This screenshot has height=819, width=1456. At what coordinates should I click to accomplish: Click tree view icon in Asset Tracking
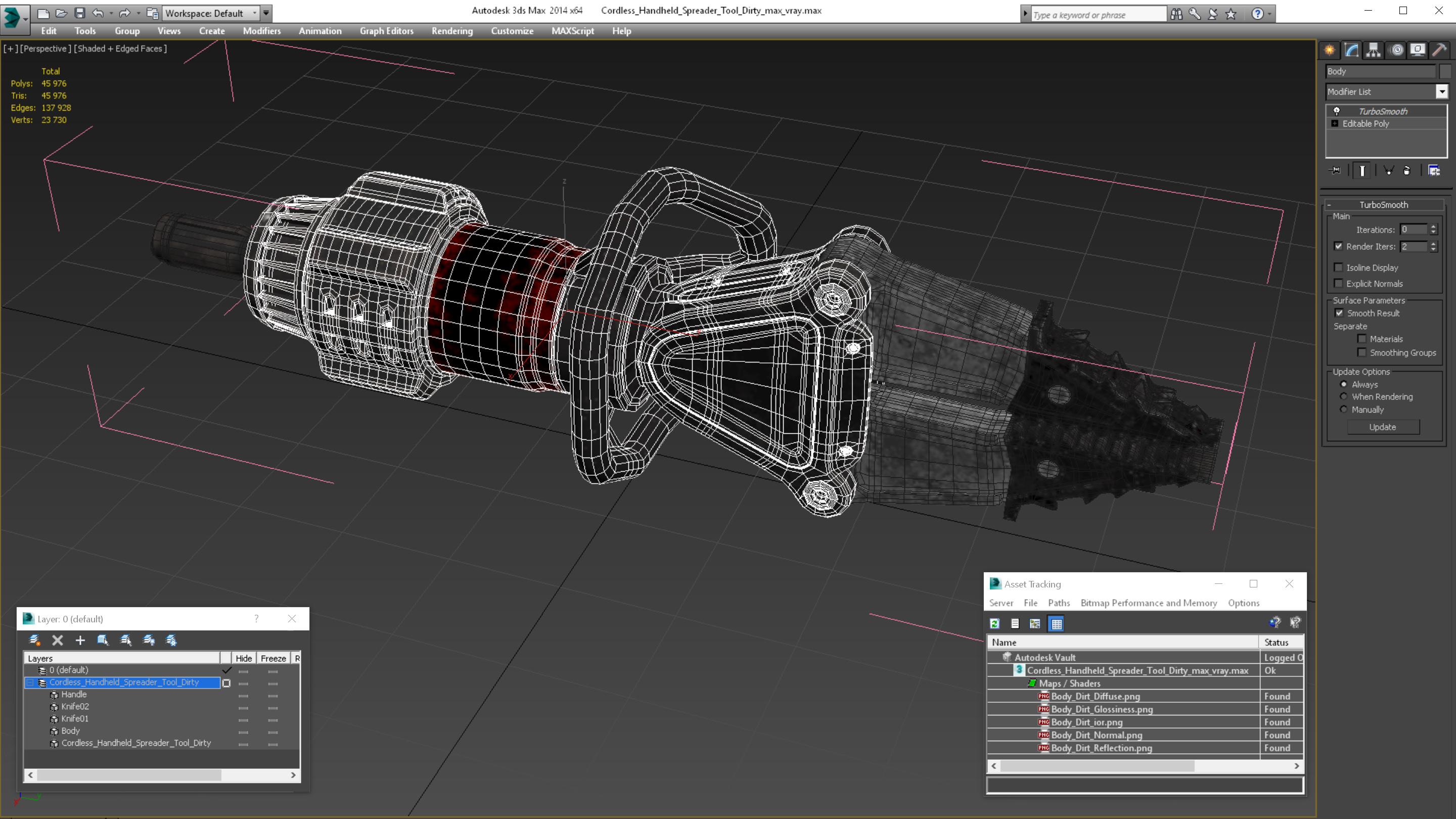pyautogui.click(x=1035, y=623)
